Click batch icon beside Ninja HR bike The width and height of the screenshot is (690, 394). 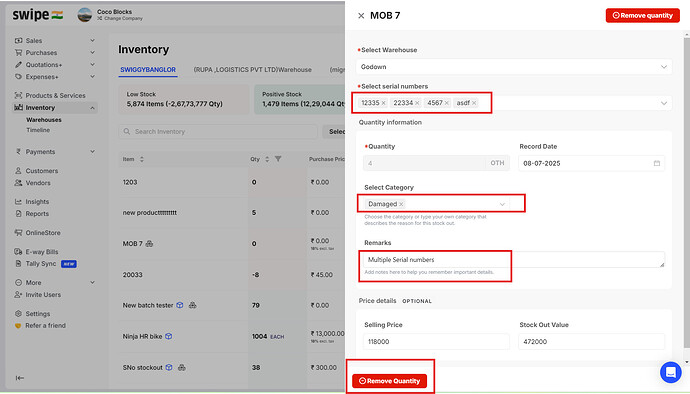click(169, 336)
